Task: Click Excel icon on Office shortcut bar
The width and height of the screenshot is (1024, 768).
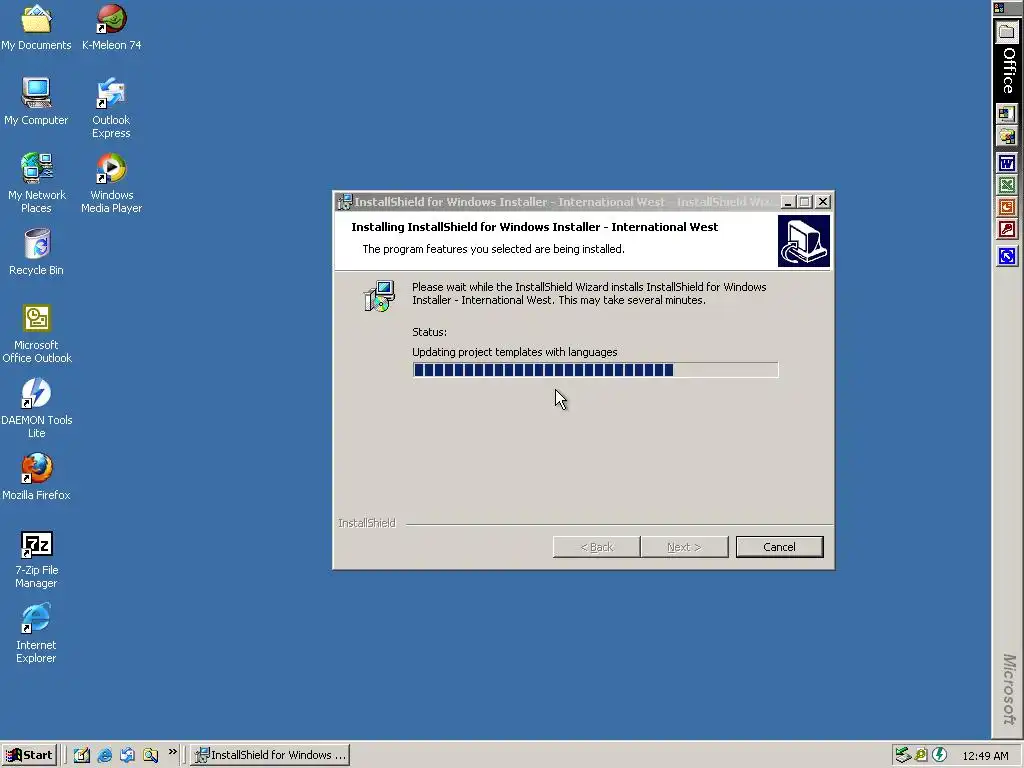Action: pyautogui.click(x=1006, y=185)
